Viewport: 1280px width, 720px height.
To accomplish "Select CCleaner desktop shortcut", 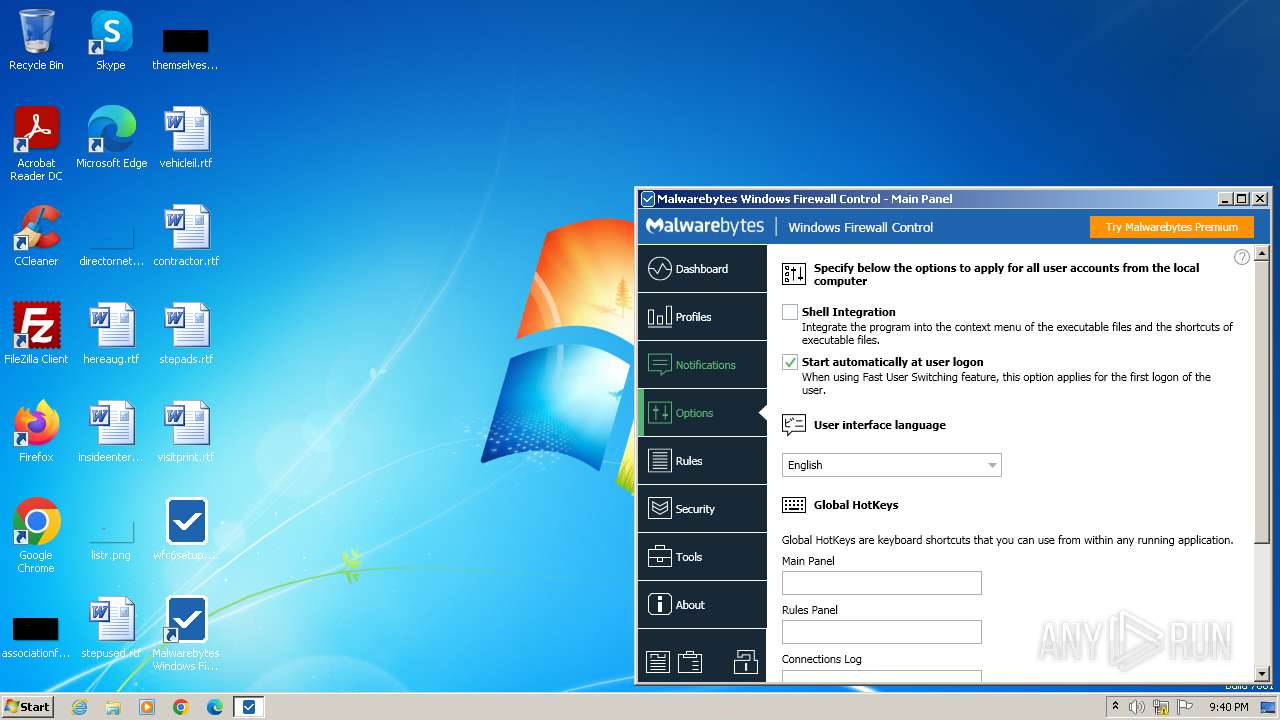I will pos(36,236).
